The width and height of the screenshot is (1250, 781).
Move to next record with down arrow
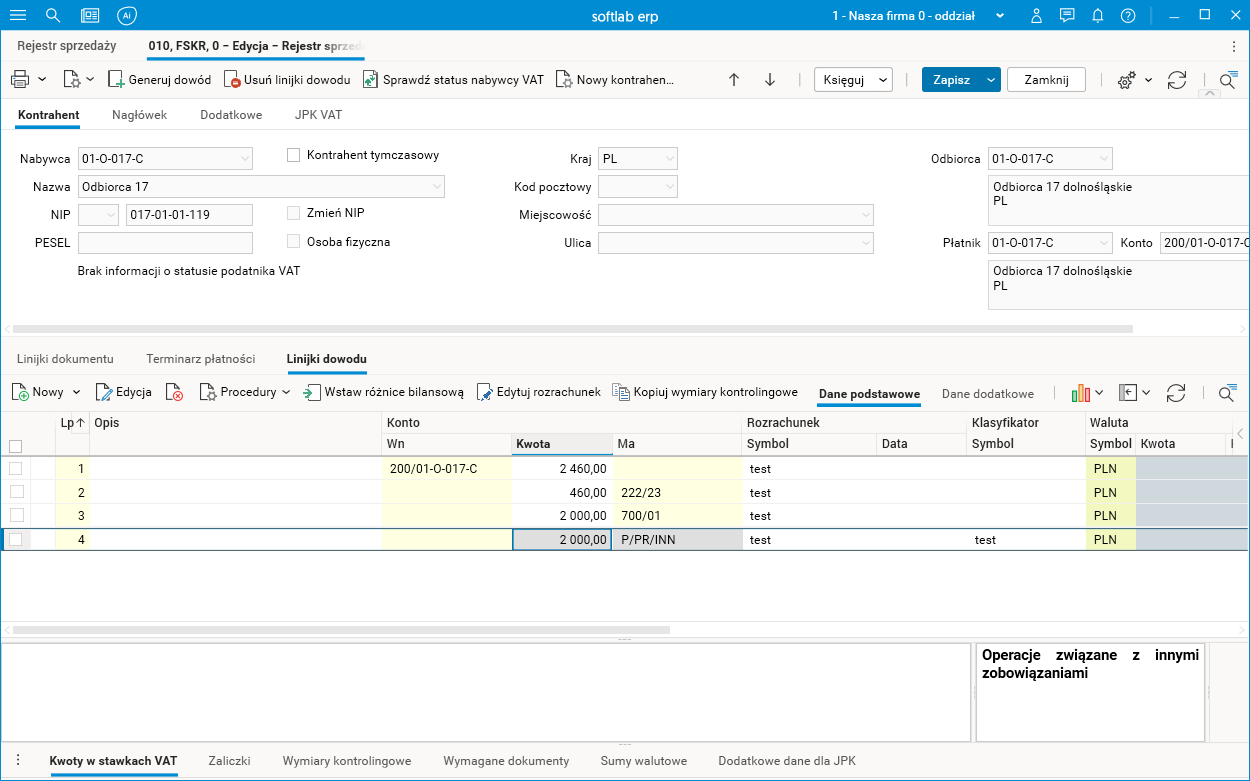(770, 80)
